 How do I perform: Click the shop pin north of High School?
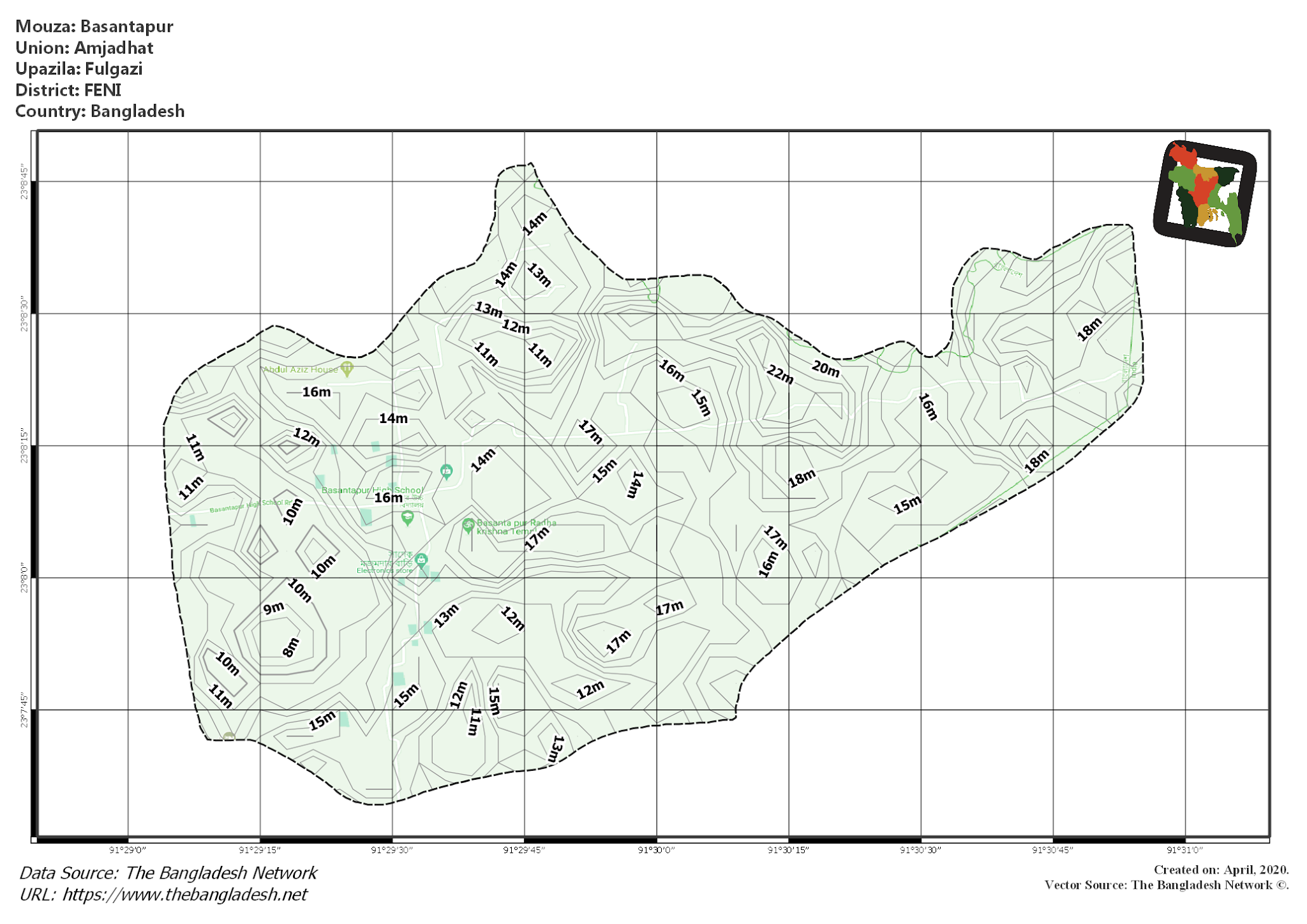click(x=446, y=472)
